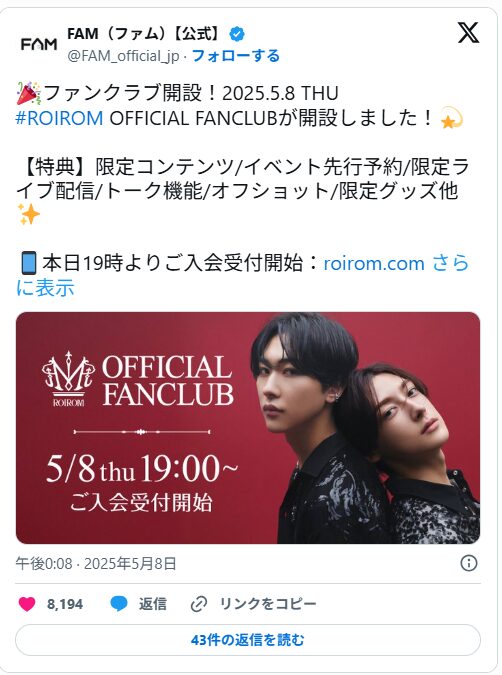Click the blue reply bubble icon
This screenshot has width=502, height=675.
pos(119,604)
